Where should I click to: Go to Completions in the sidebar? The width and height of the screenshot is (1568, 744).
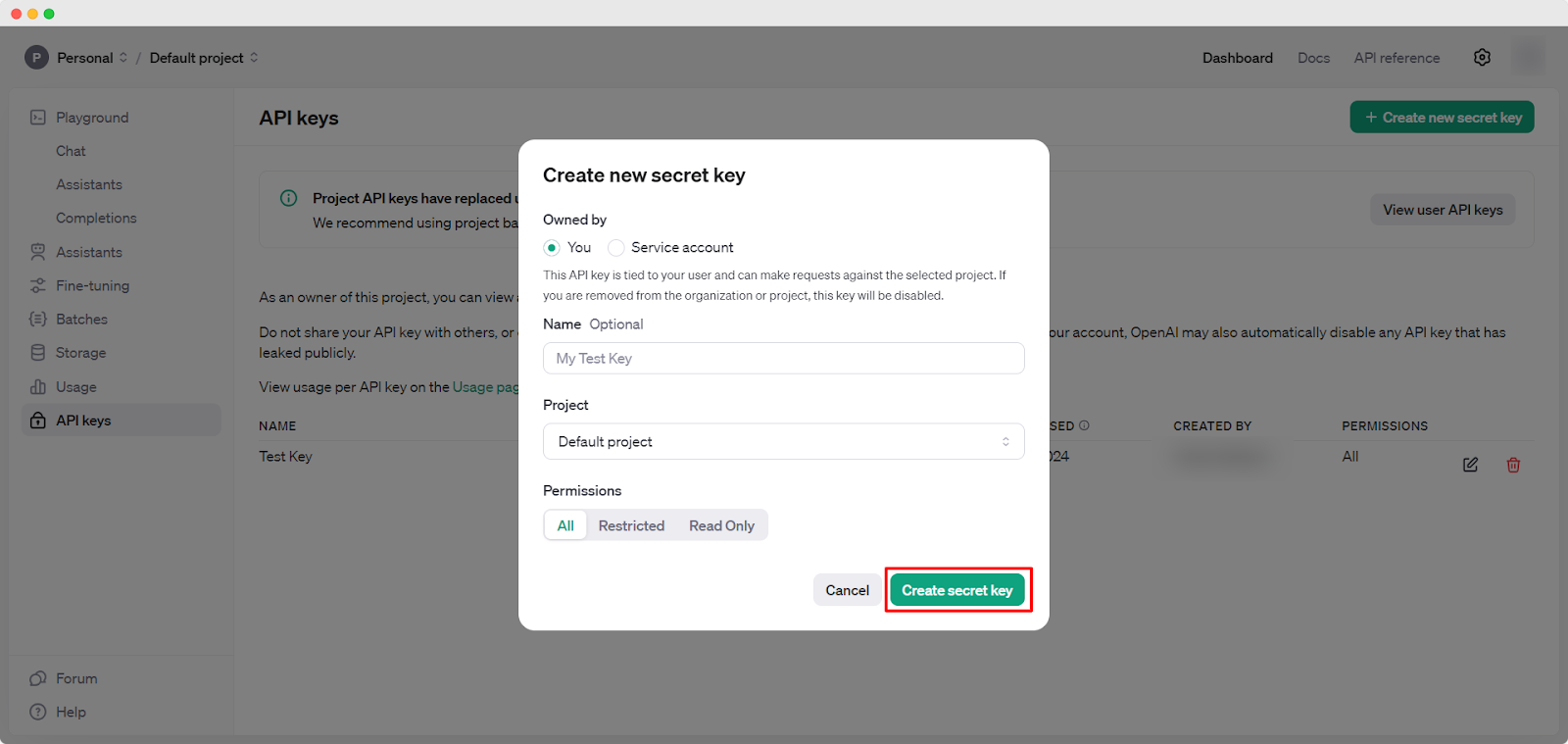tap(96, 218)
